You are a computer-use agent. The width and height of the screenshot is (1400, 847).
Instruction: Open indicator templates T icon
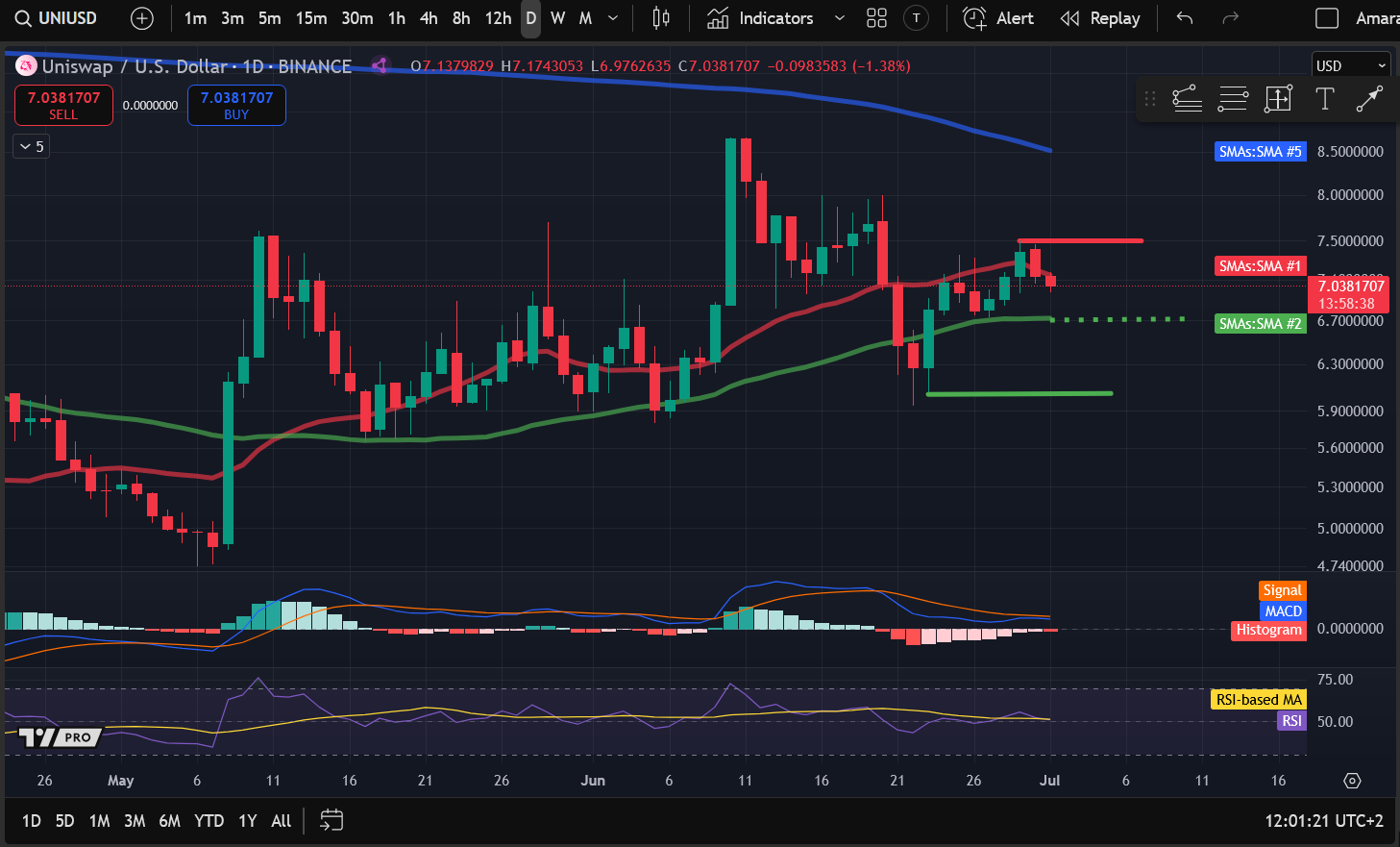(917, 18)
